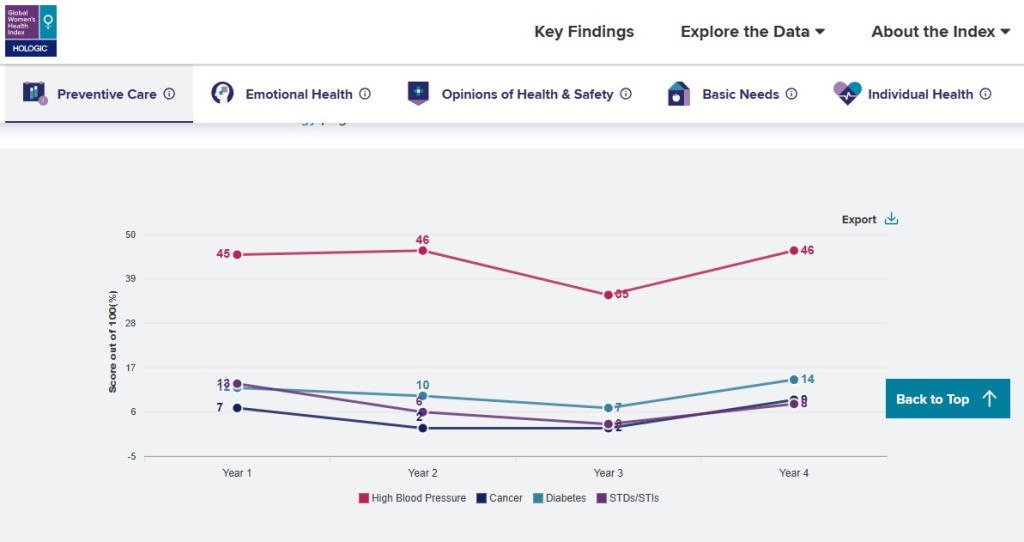This screenshot has height=542, width=1024.
Task: Click the Export download icon
Action: point(892,220)
